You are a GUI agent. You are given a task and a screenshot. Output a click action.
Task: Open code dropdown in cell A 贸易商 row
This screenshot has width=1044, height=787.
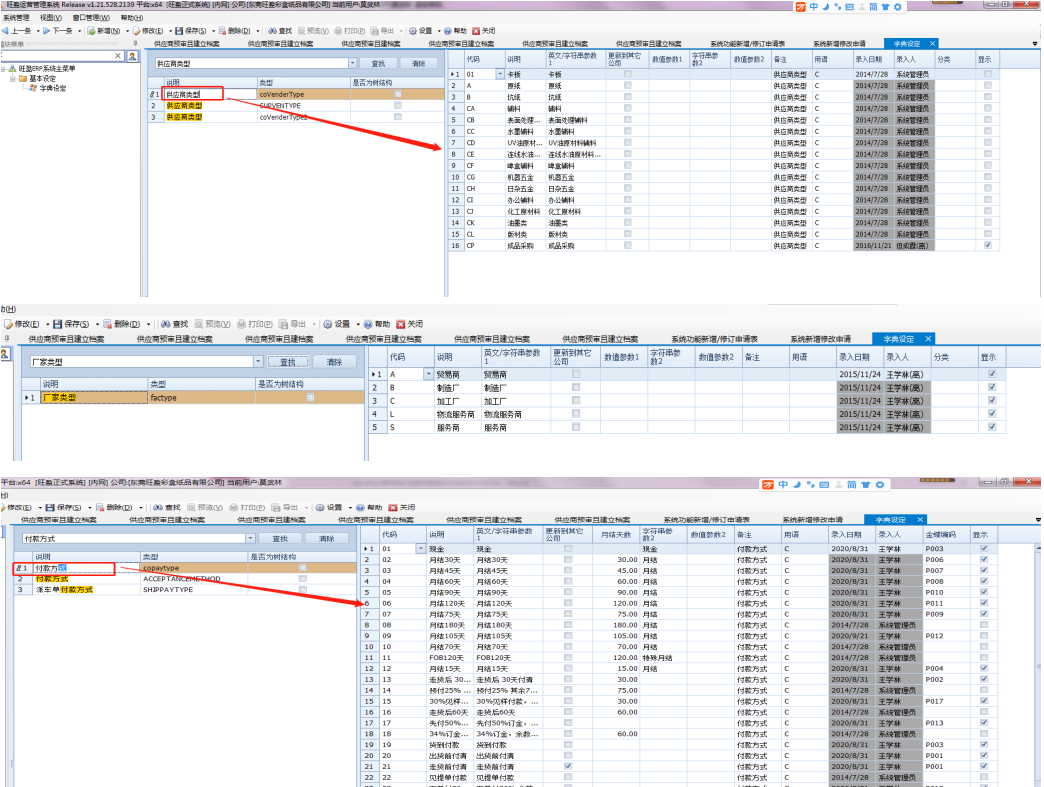click(x=427, y=374)
